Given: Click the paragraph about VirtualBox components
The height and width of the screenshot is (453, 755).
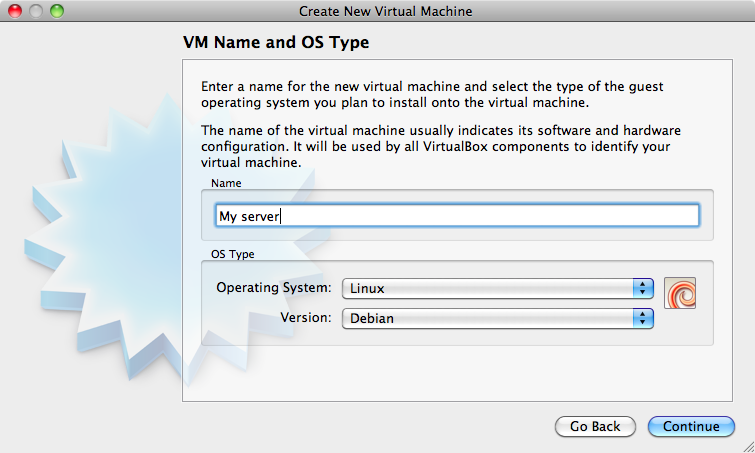Looking at the screenshot, I should (x=435, y=146).
